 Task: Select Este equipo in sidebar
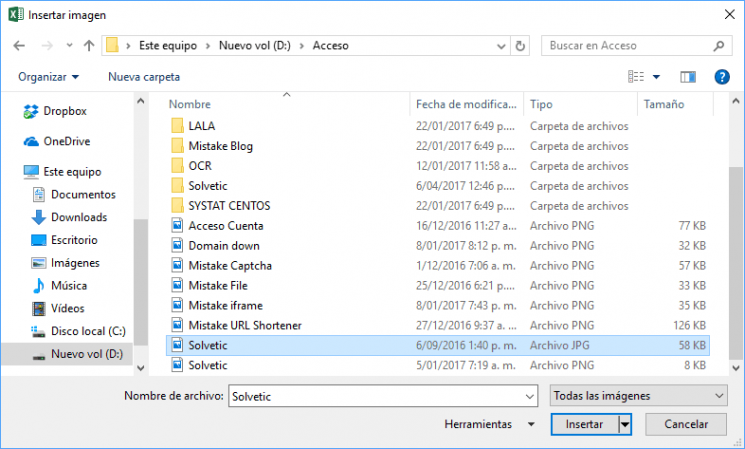point(62,172)
